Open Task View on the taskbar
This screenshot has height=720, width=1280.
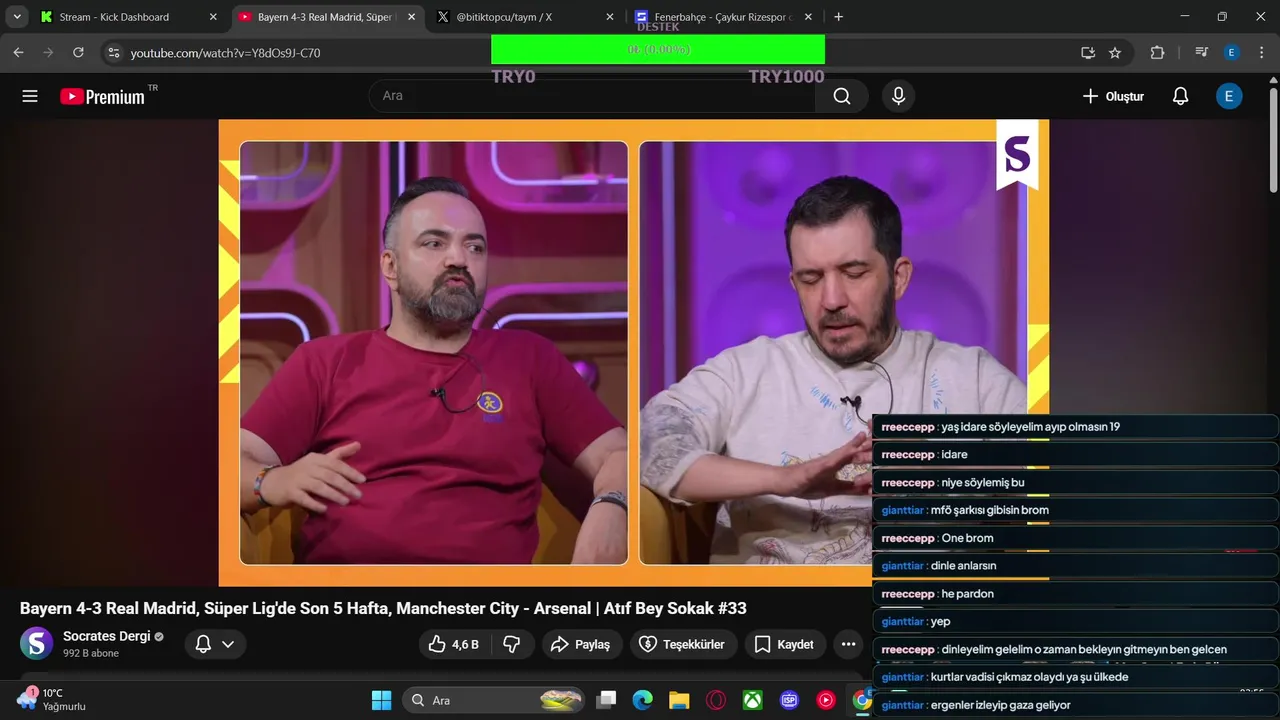click(x=605, y=700)
